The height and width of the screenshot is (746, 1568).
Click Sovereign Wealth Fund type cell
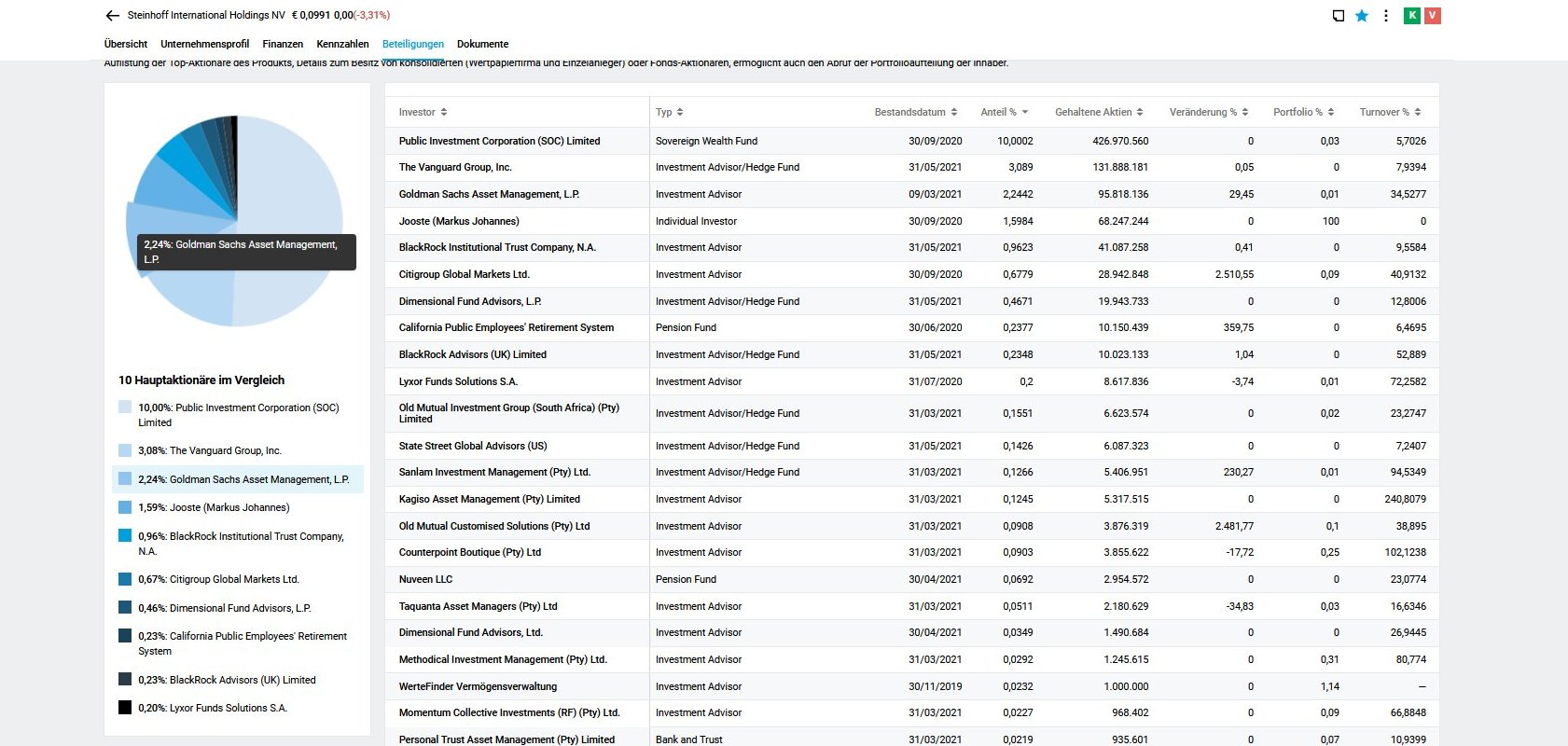click(706, 141)
